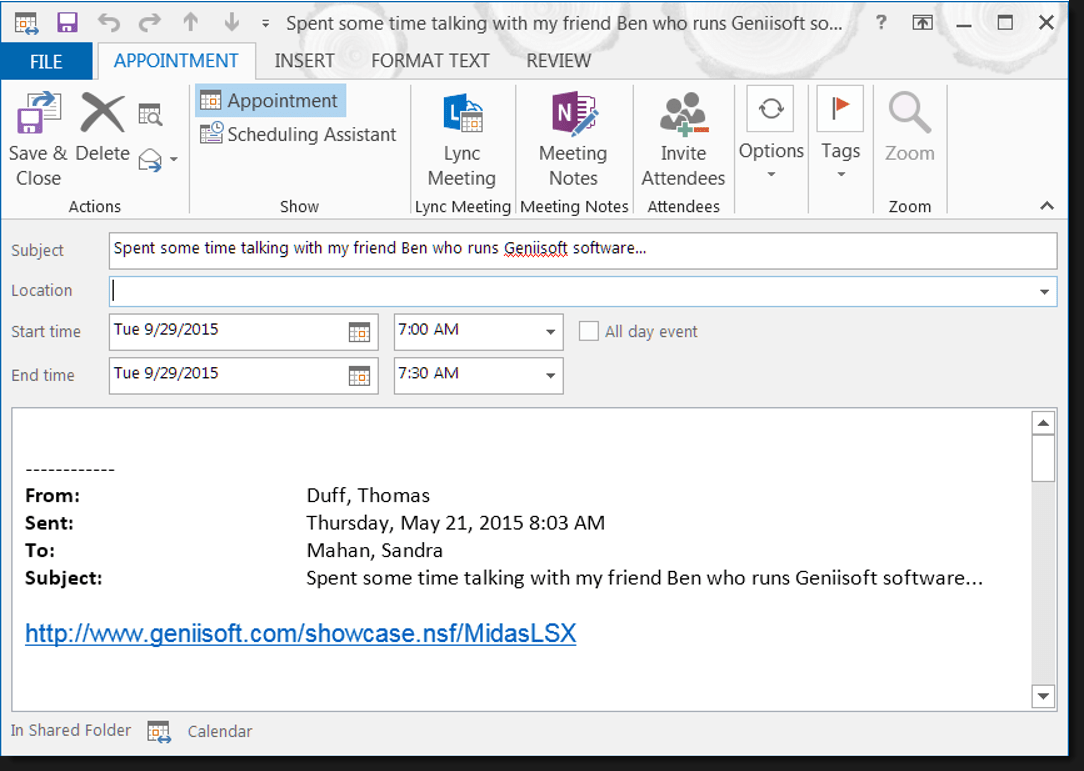Switch to the INSERT tab
This screenshot has height=771, width=1084.
click(304, 61)
